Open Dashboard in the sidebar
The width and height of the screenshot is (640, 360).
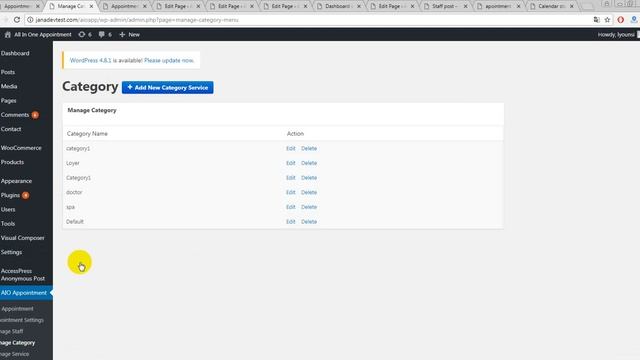point(15,53)
